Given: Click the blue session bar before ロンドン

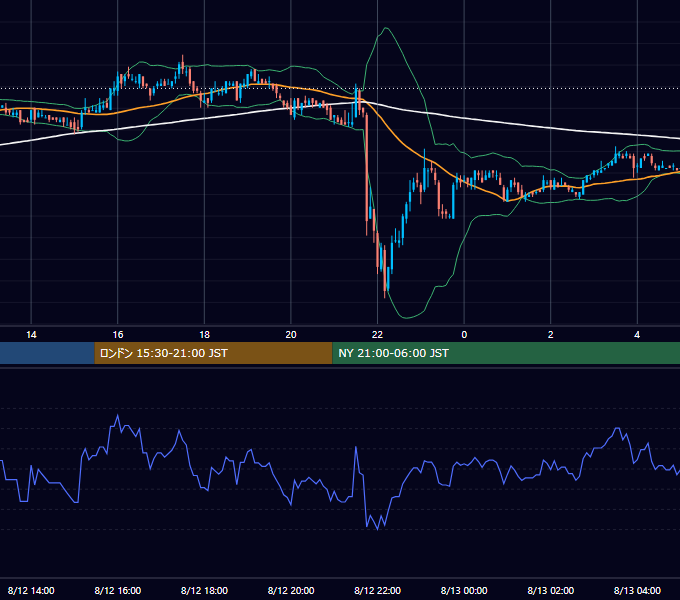Looking at the screenshot, I should pos(47,353).
